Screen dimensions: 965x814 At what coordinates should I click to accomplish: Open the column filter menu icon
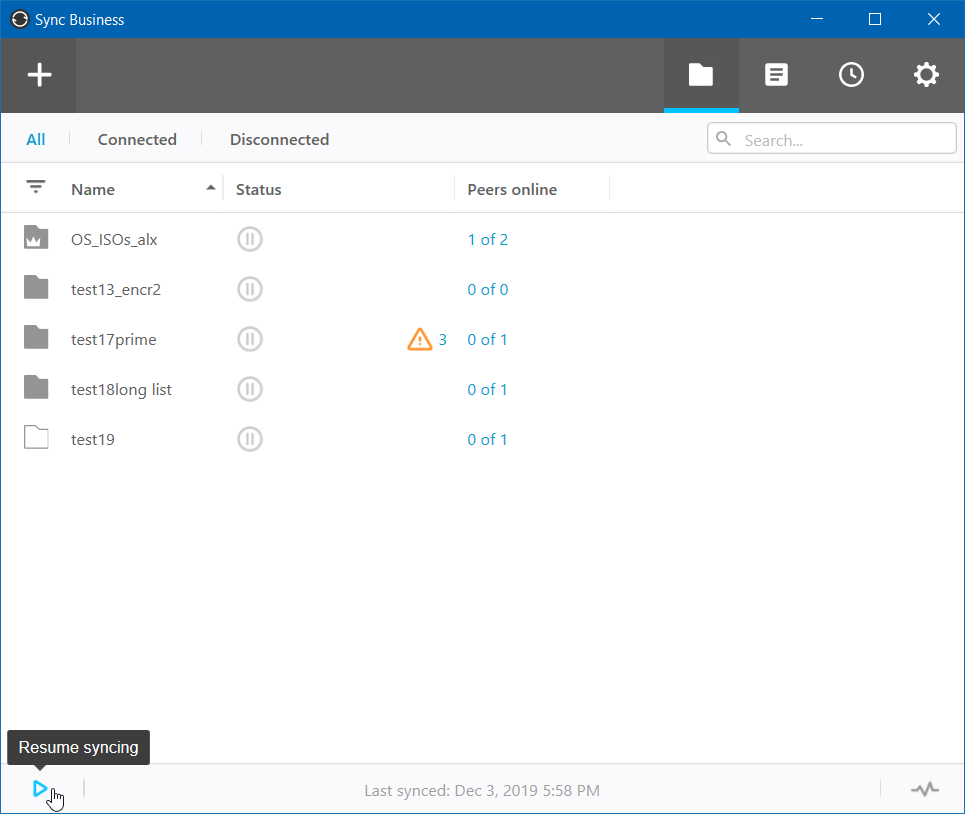pyautogui.click(x=36, y=186)
